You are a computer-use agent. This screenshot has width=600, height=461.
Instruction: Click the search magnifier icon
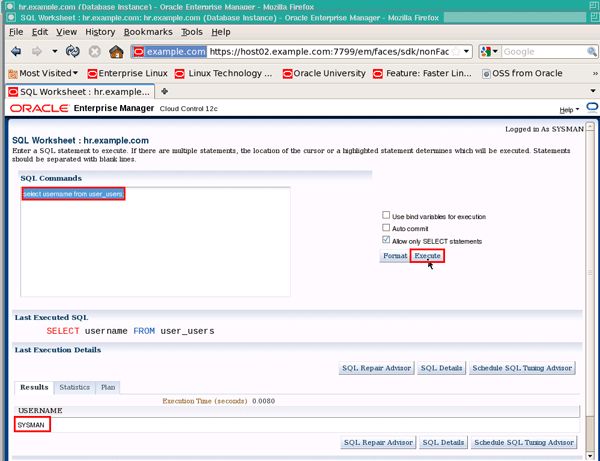592,51
